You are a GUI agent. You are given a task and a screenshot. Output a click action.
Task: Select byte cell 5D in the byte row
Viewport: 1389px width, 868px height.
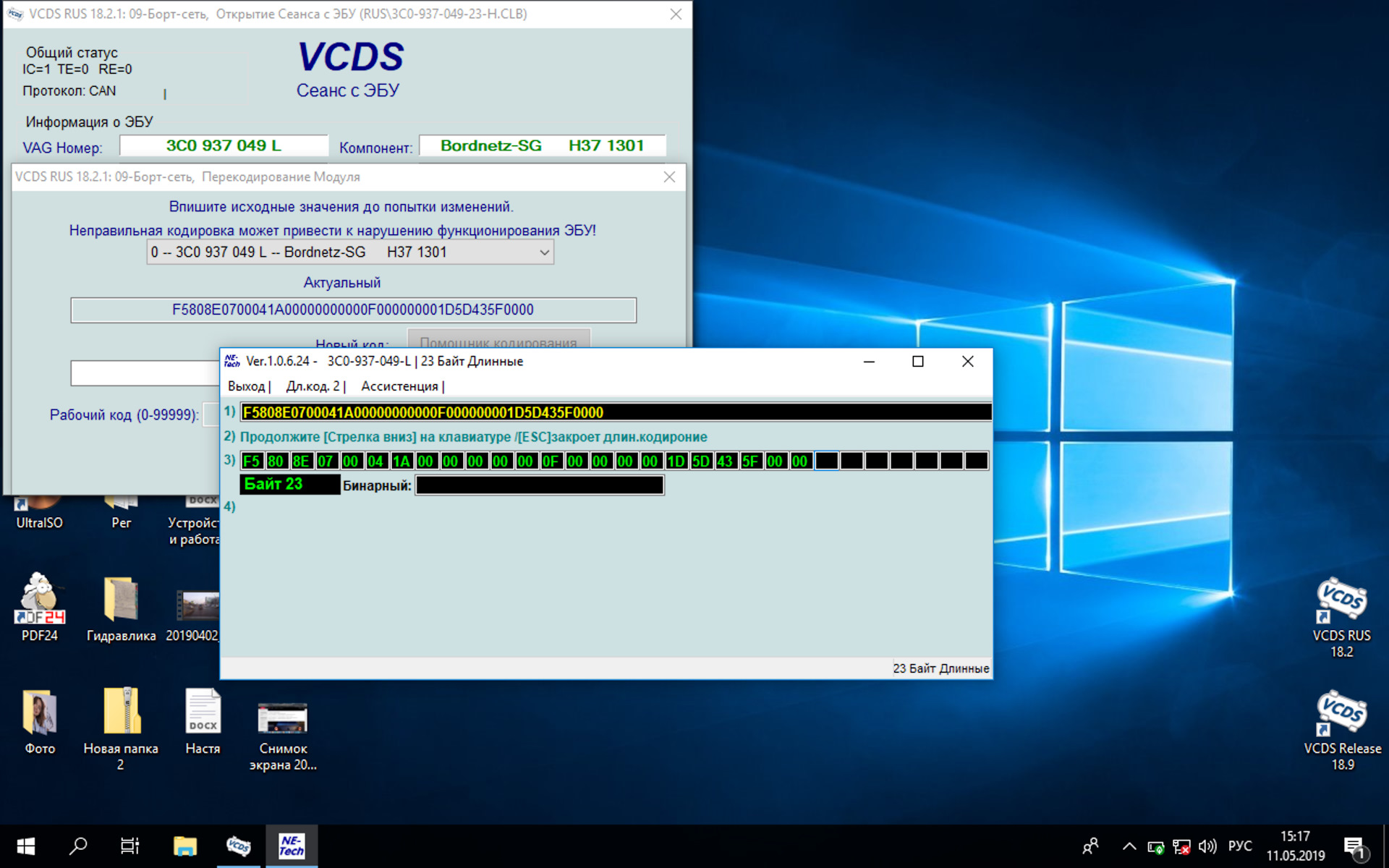coord(700,461)
